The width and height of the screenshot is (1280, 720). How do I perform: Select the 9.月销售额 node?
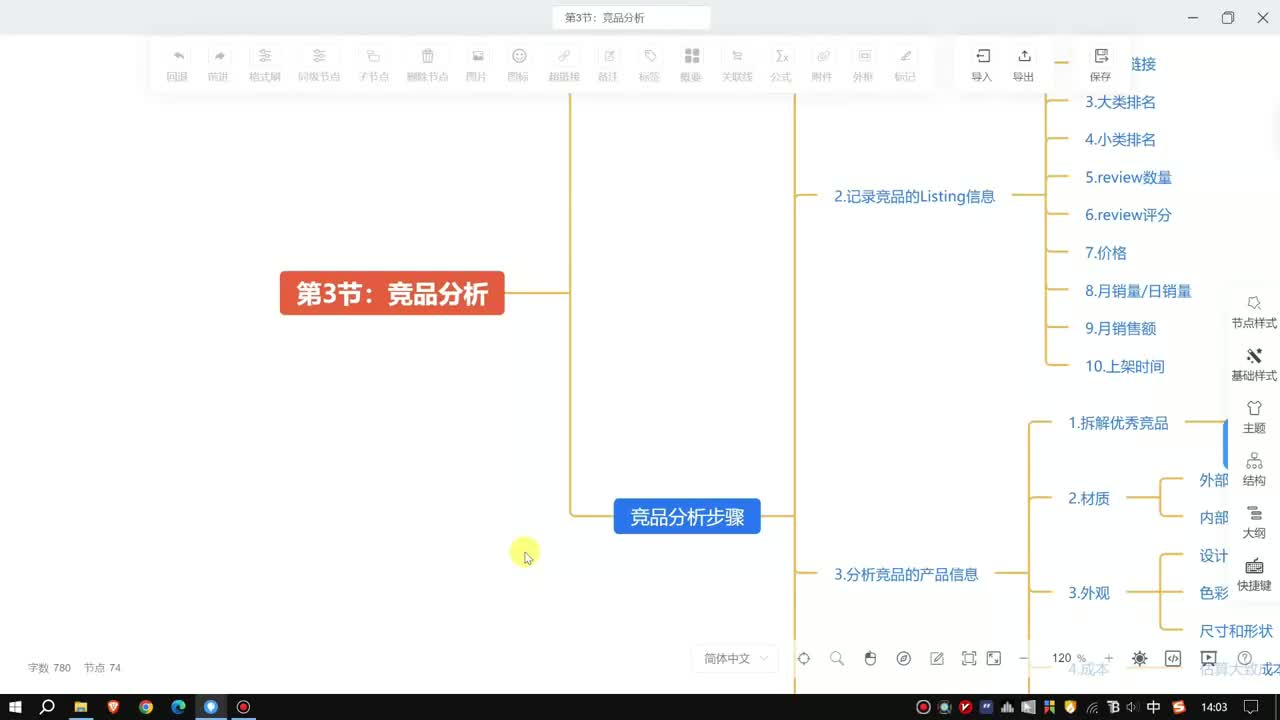1120,328
